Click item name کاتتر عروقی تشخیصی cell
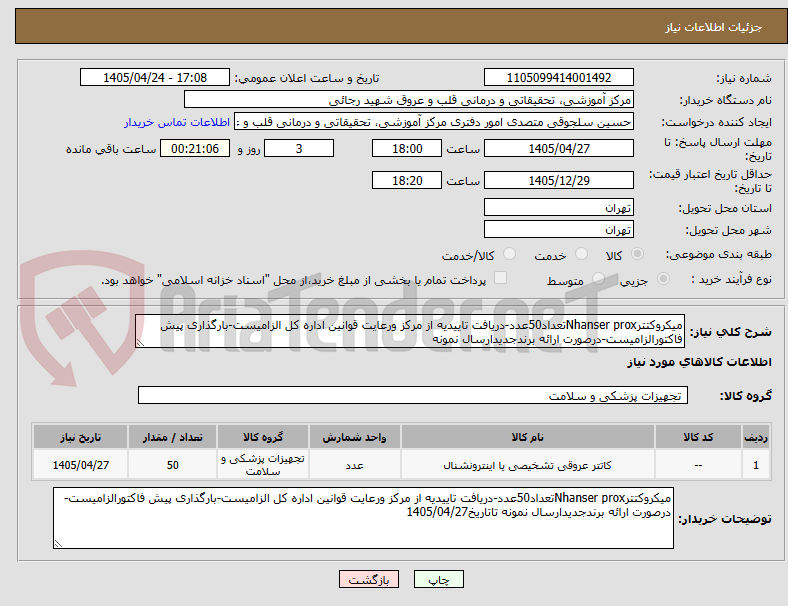The width and height of the screenshot is (788, 606). tap(528, 465)
